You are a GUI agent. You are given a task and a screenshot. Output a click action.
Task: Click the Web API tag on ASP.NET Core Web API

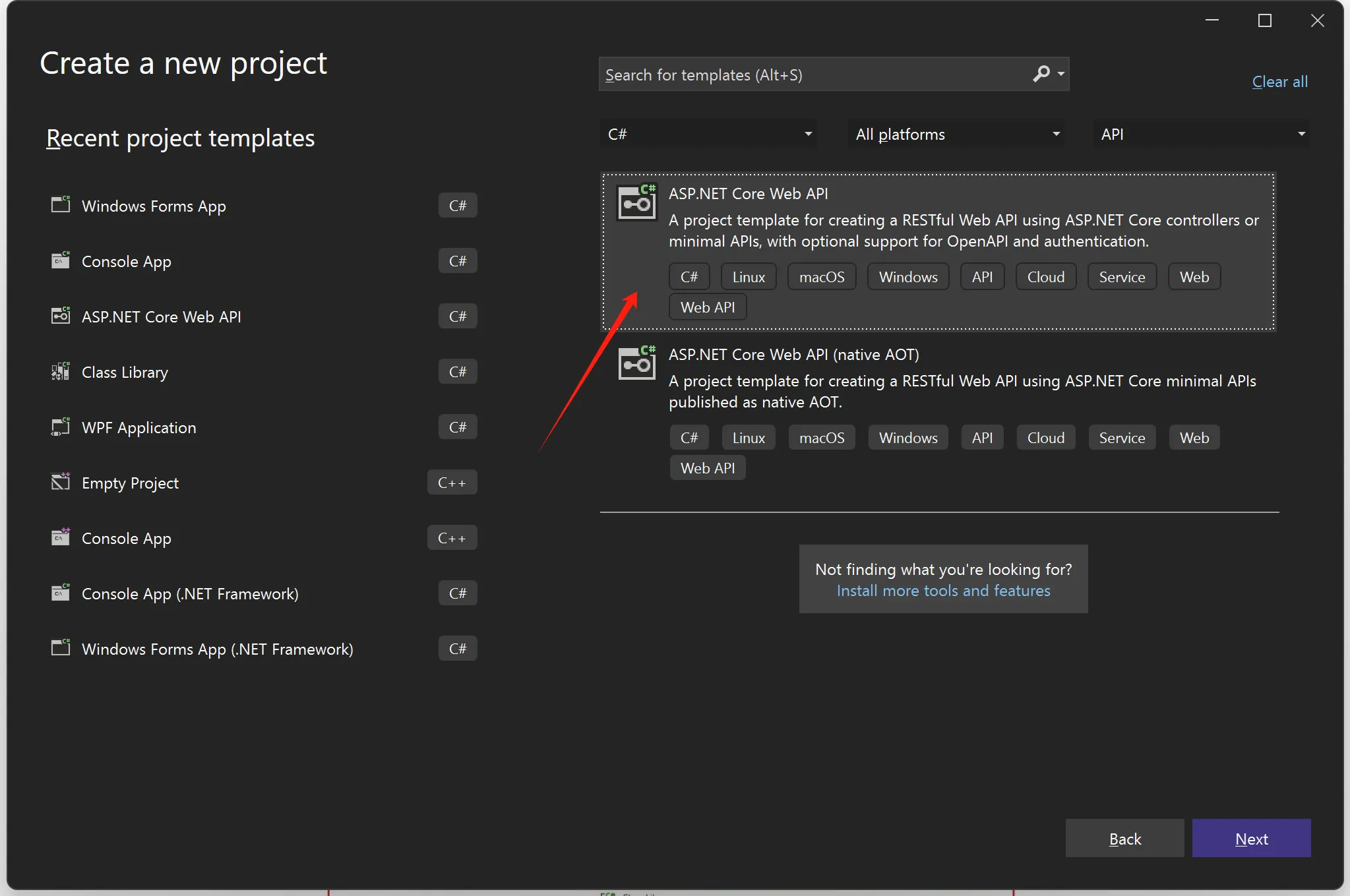coord(708,307)
